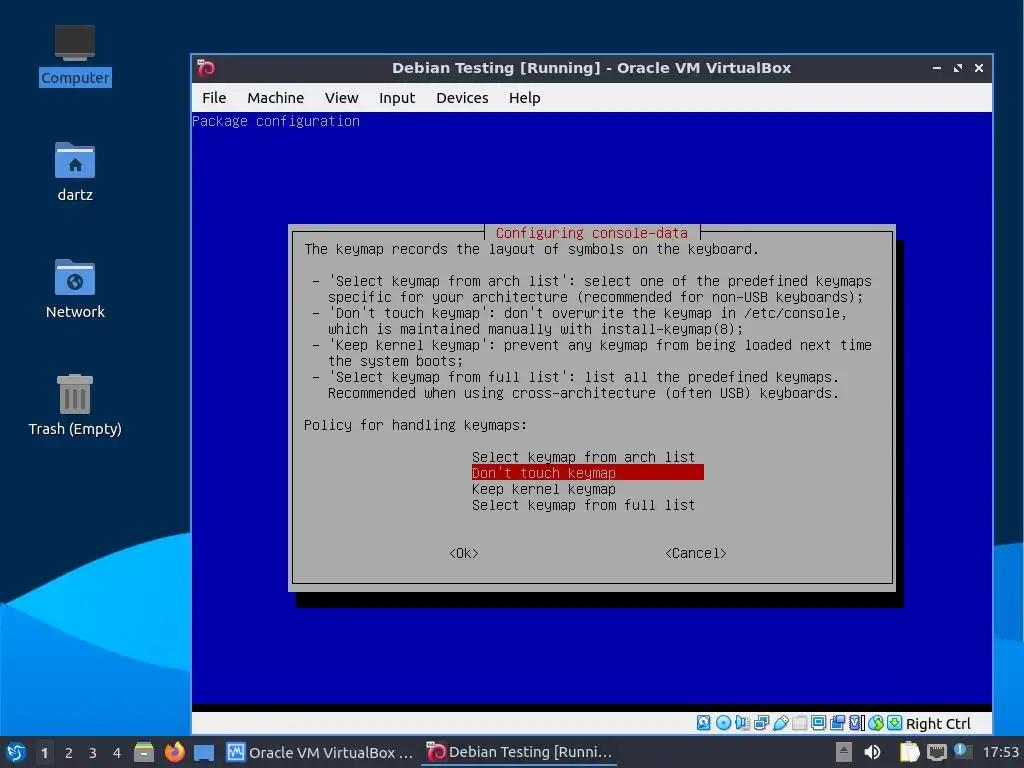Image resolution: width=1024 pixels, height=768 pixels.
Task: Click the optical disc status icon
Action: (x=723, y=723)
